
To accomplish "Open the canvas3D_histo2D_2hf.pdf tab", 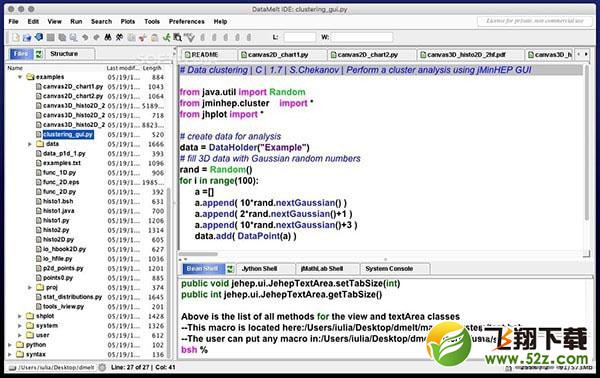I will click(x=470, y=55).
